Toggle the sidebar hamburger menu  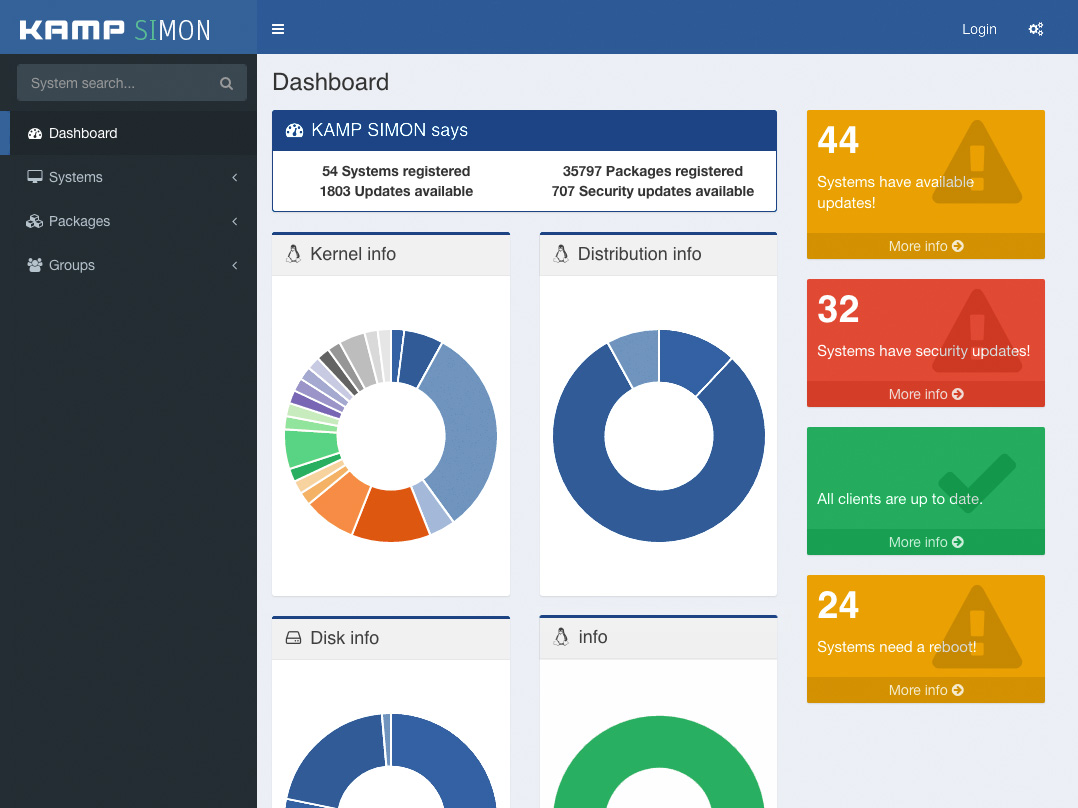[x=278, y=29]
